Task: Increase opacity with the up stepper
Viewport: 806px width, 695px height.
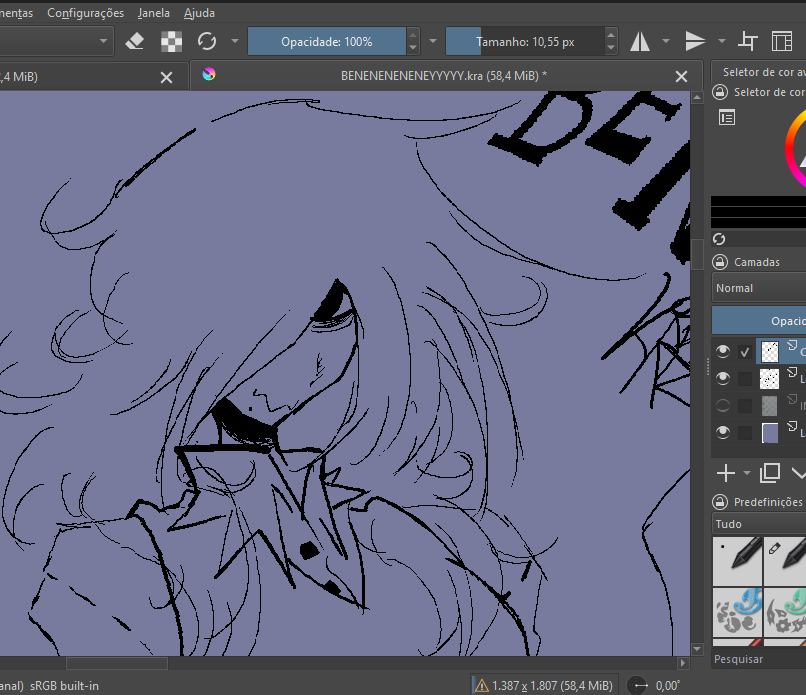Action: (413, 35)
